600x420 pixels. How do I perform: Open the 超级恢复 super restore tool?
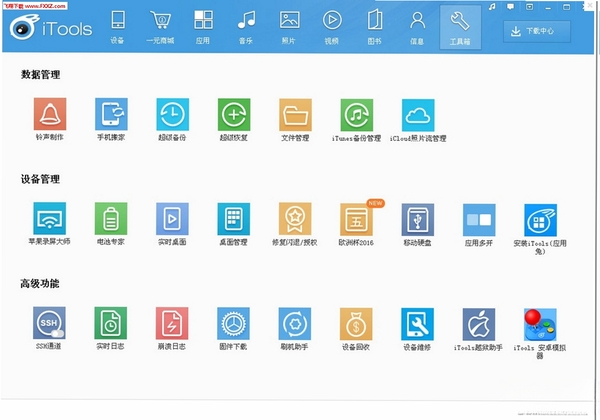point(234,115)
